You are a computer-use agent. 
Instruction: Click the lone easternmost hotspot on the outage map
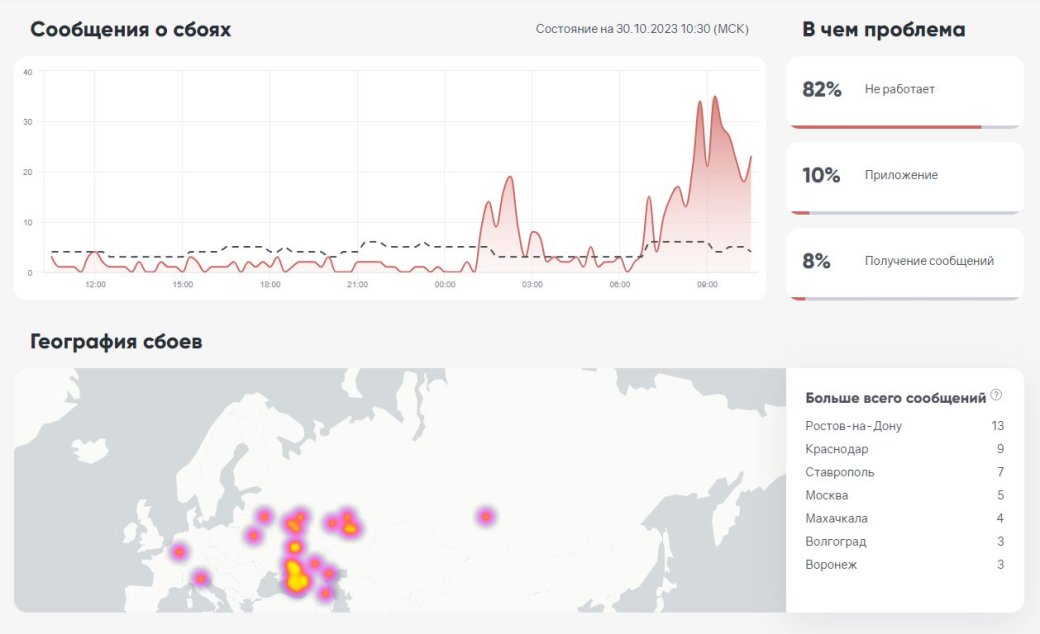[486, 516]
